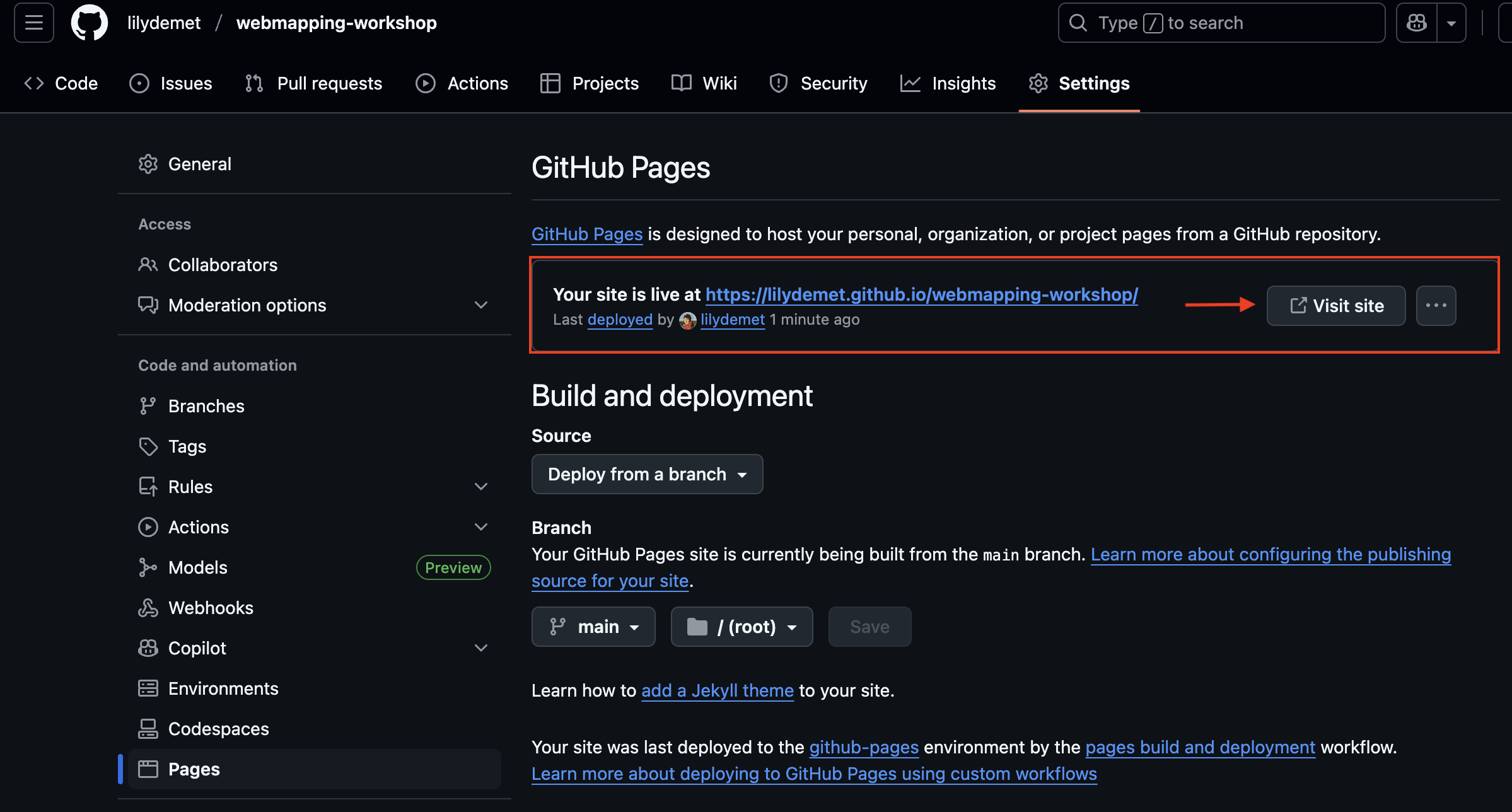Open the lilydemet owner link in breadcrumb

[164, 23]
